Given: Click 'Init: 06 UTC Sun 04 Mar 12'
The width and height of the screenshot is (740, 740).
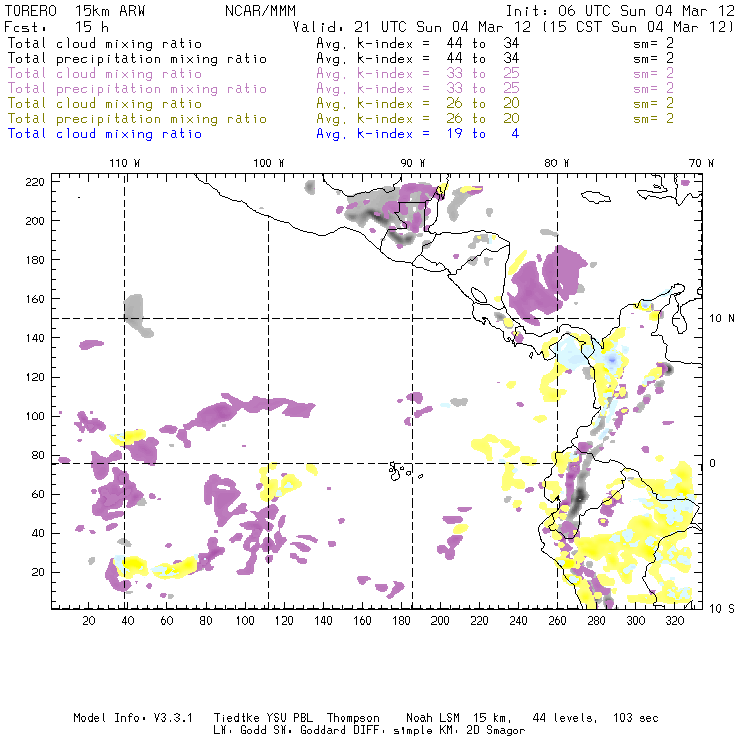Looking at the screenshot, I should (x=620, y=11).
